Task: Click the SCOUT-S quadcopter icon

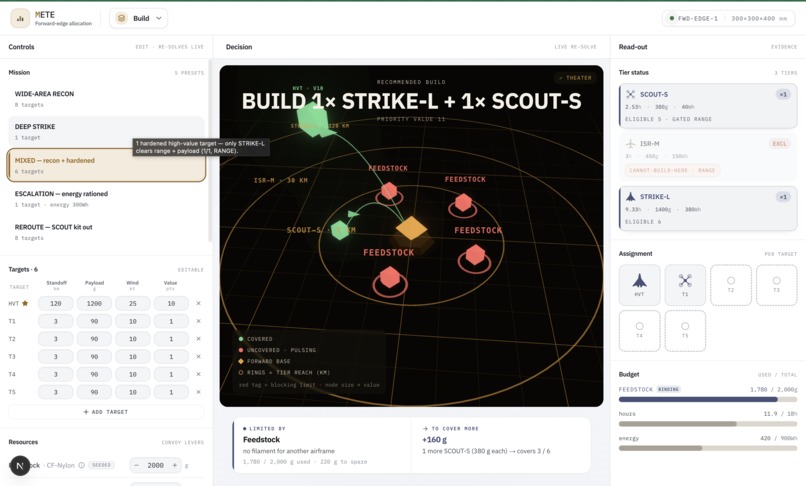Action: 631,94
